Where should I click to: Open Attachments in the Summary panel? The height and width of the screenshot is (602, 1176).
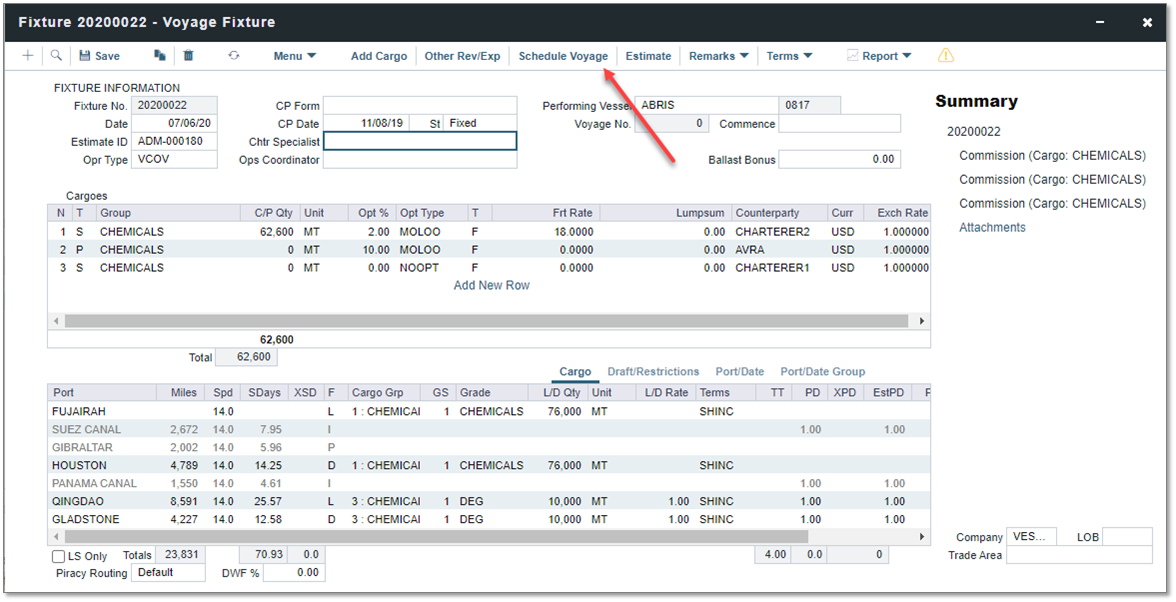992,227
